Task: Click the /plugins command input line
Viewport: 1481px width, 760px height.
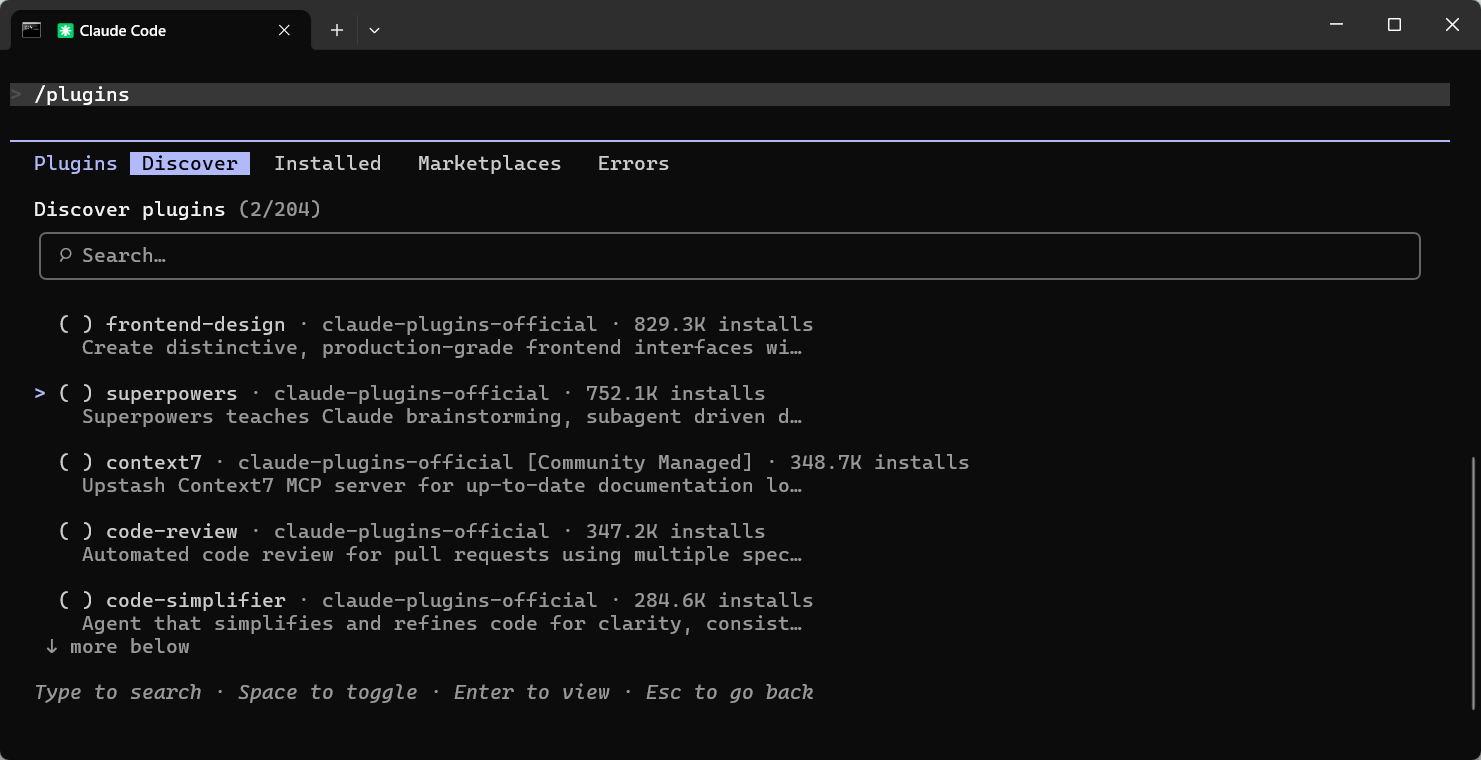Action: tap(730, 94)
